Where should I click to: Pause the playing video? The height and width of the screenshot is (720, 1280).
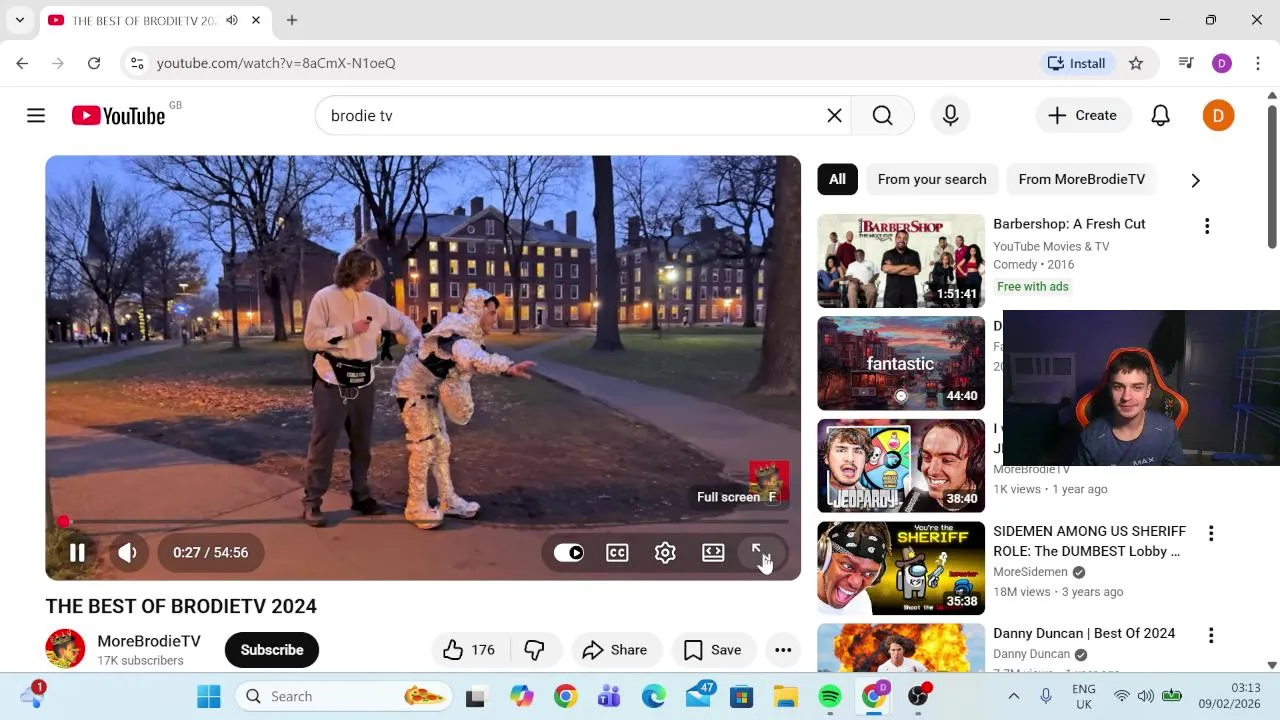tap(77, 552)
